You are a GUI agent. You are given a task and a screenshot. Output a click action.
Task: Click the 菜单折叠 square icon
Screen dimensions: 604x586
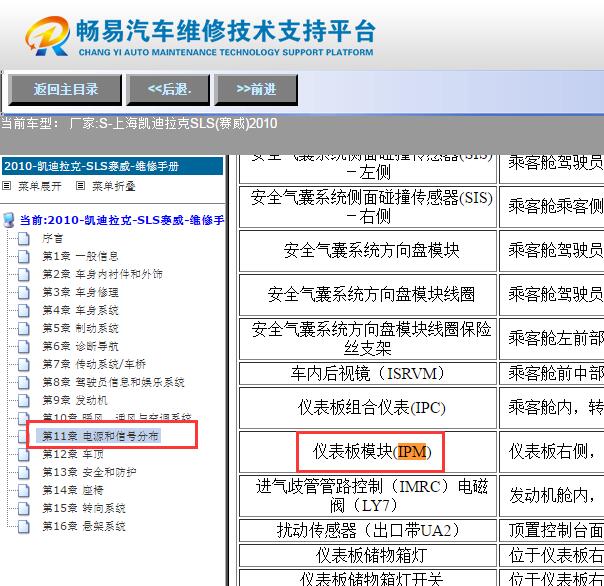pos(80,186)
